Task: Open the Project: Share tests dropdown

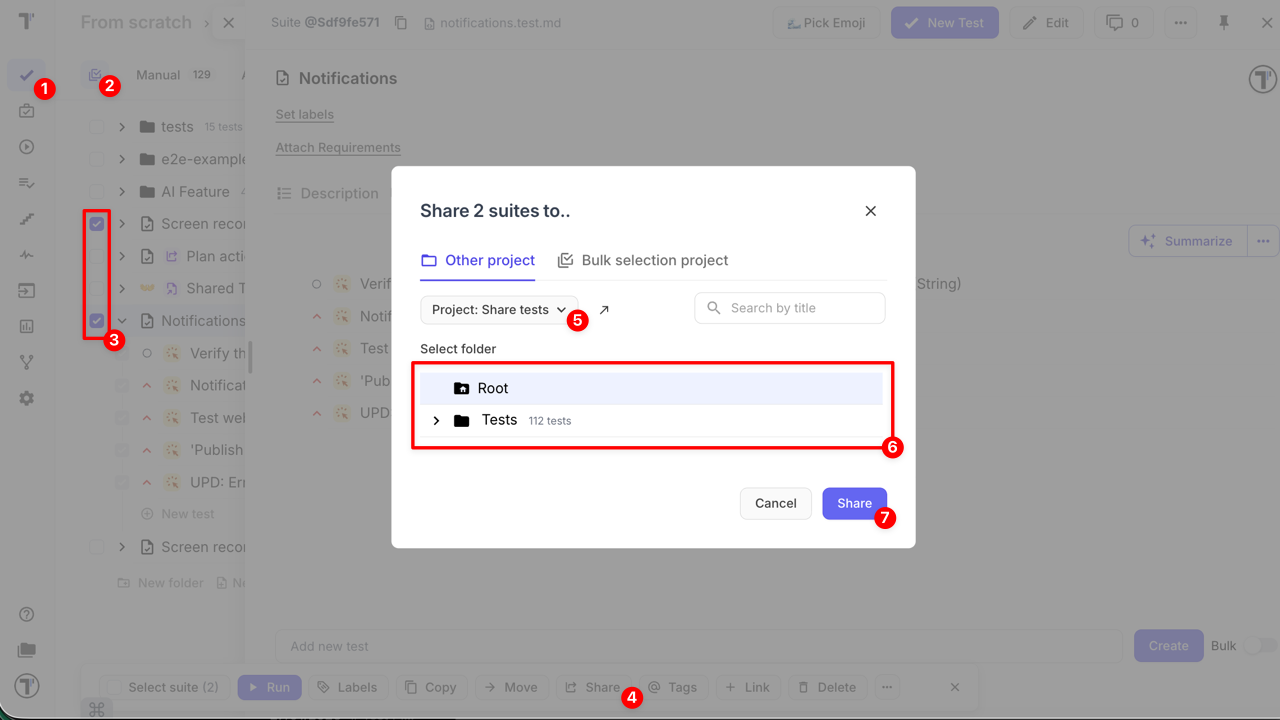Action: [x=499, y=310]
